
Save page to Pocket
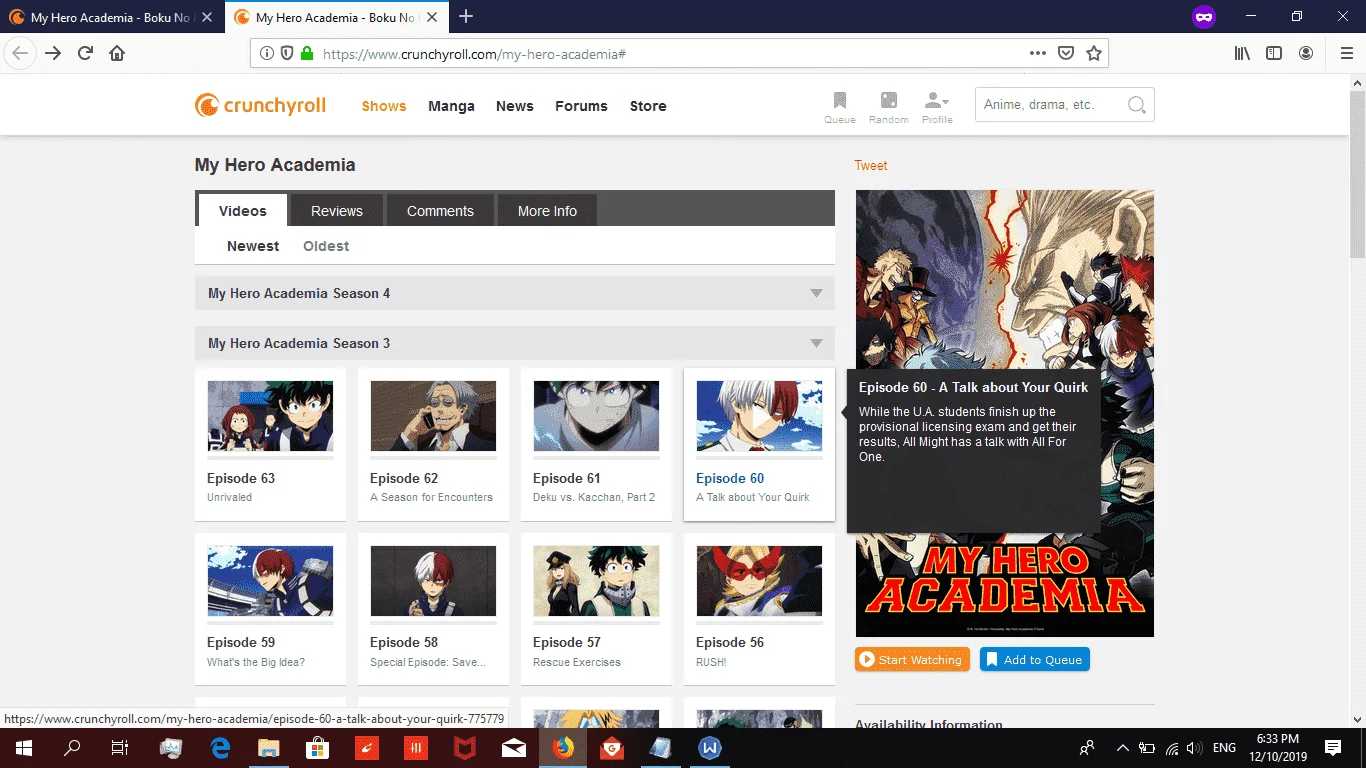(1066, 53)
